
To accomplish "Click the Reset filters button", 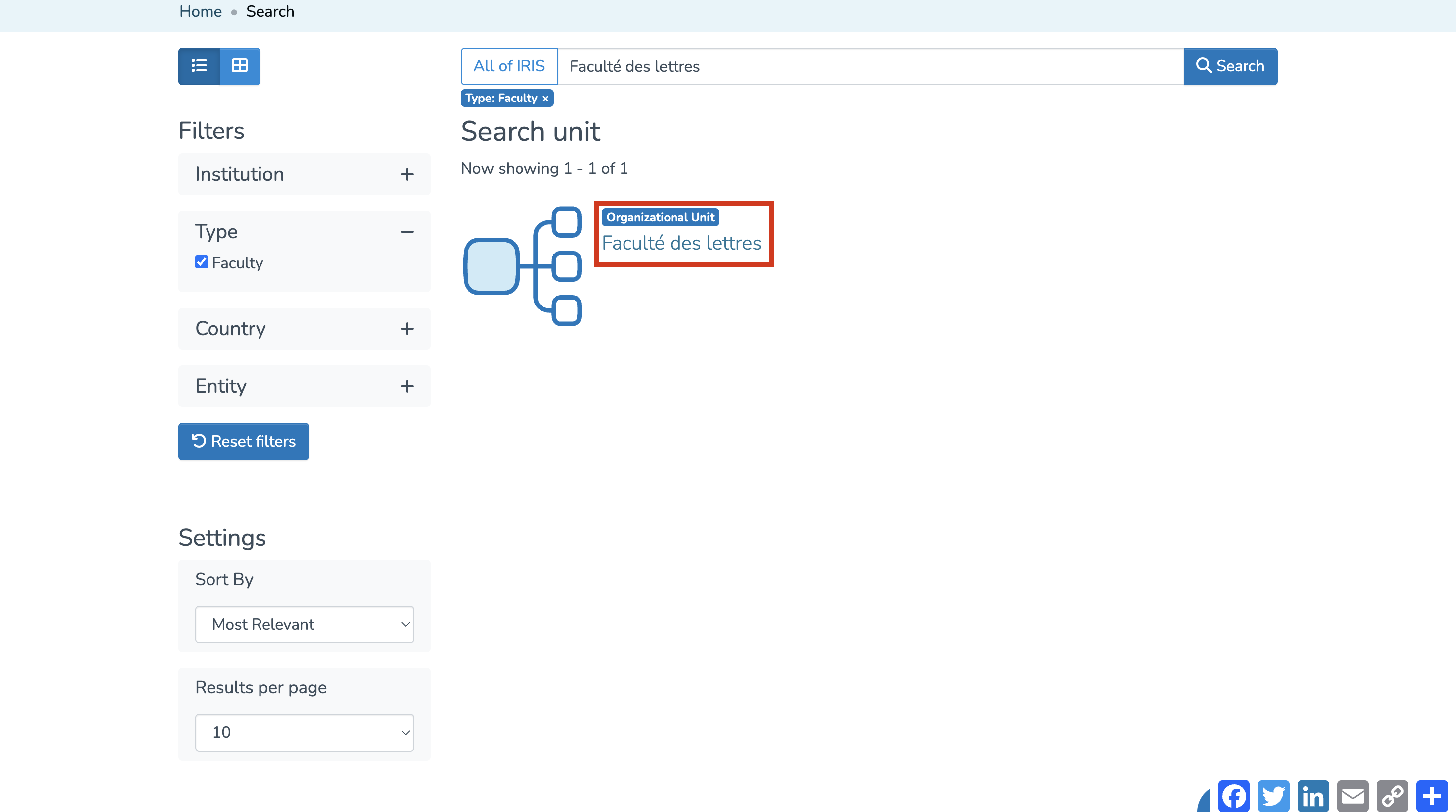I will point(243,441).
